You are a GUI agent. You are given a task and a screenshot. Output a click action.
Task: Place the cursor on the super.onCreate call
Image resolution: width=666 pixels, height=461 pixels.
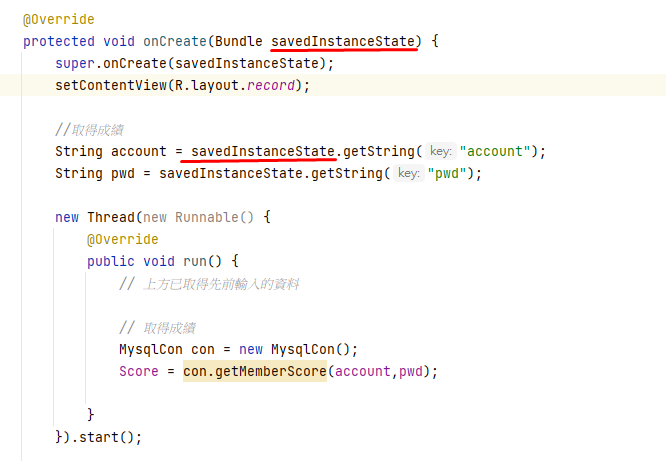point(195,63)
